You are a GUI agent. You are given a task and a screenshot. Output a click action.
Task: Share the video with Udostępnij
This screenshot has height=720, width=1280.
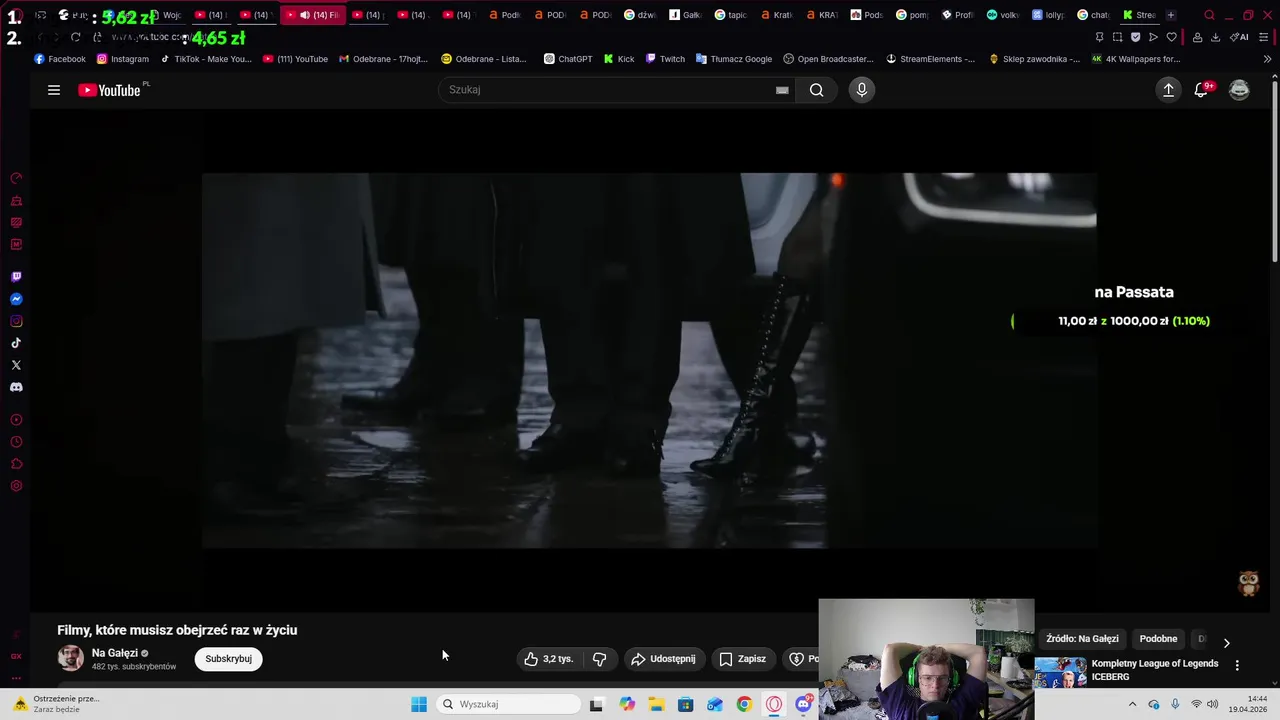click(x=663, y=659)
